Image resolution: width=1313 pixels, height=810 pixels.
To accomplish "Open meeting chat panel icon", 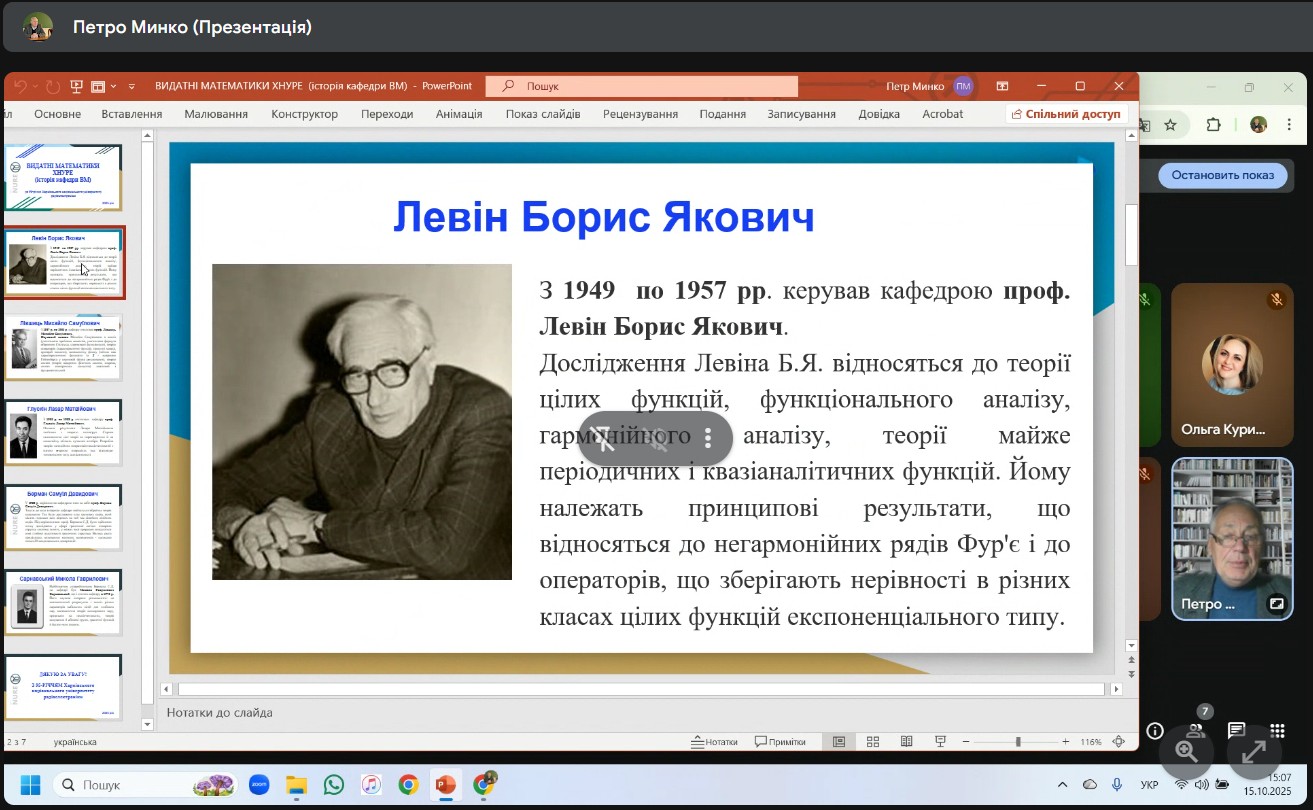I will [1236, 731].
